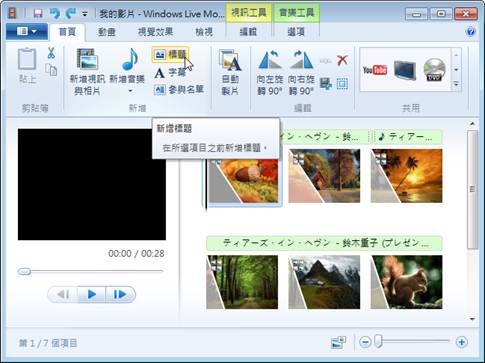Open the Movie Maker application menu button
This screenshot has width=485, height=363.
pos(27,32)
